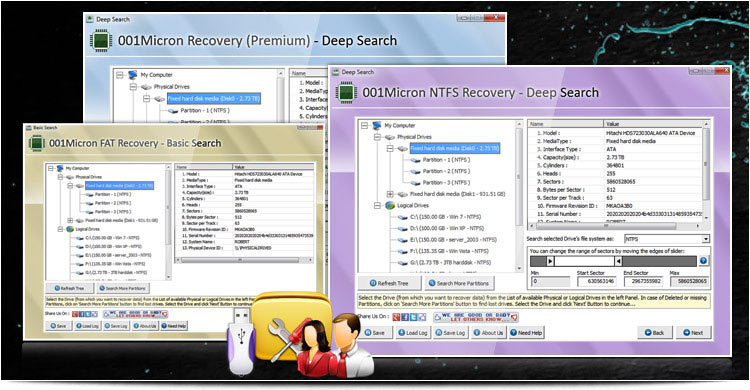750x390 pixels.
Task: Expand Disk1 931.51 GB node in NTFS Recovery
Action: click(390, 194)
